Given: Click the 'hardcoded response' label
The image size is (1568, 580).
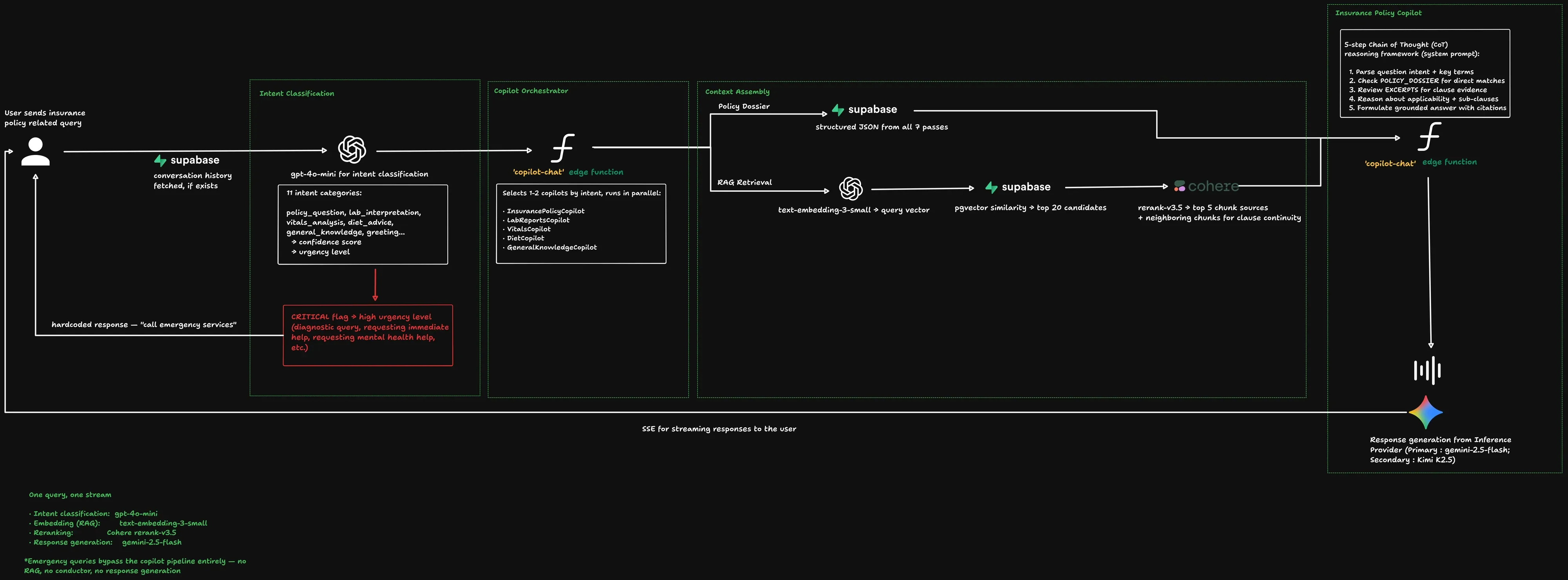Looking at the screenshot, I should tap(143, 325).
